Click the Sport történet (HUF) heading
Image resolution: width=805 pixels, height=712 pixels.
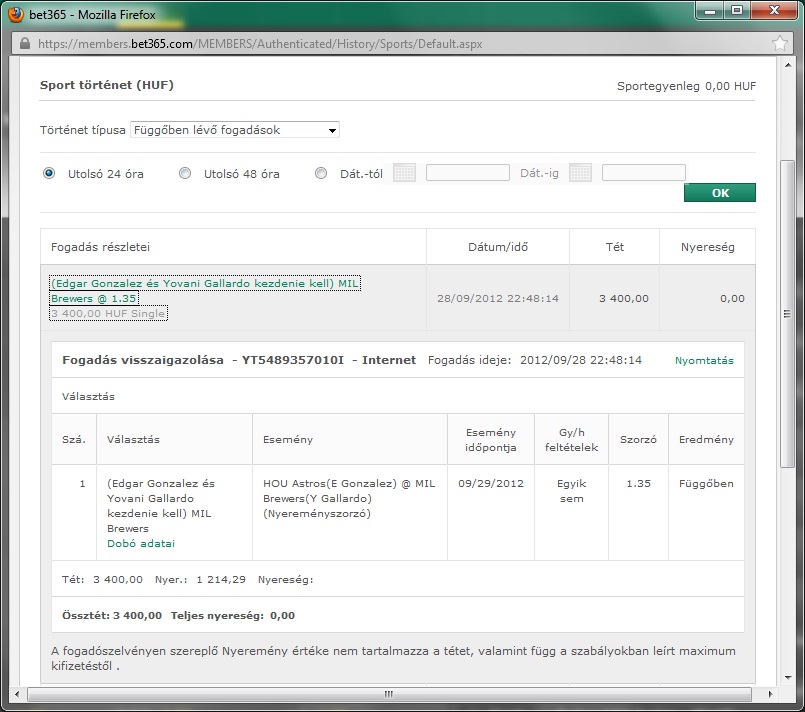107,85
